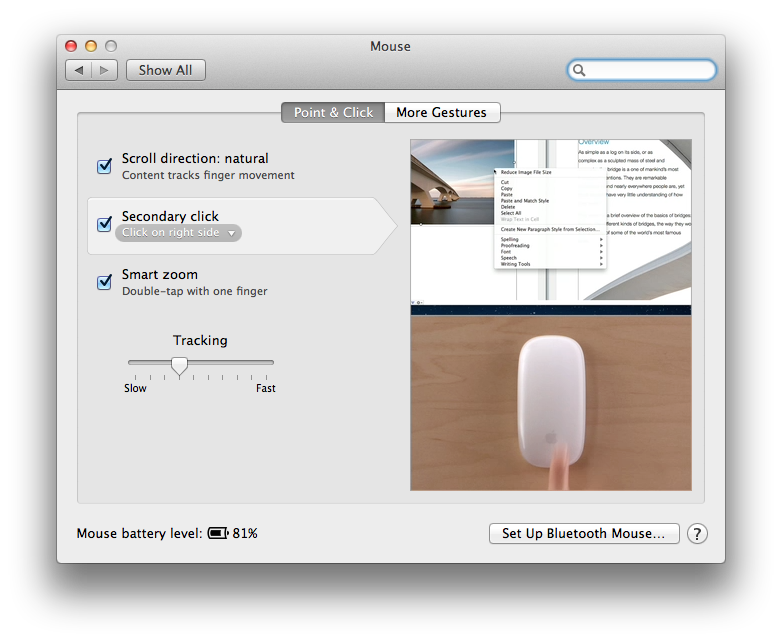782x642 pixels.
Task: Click the magnifying glass search icon
Action: 579,70
